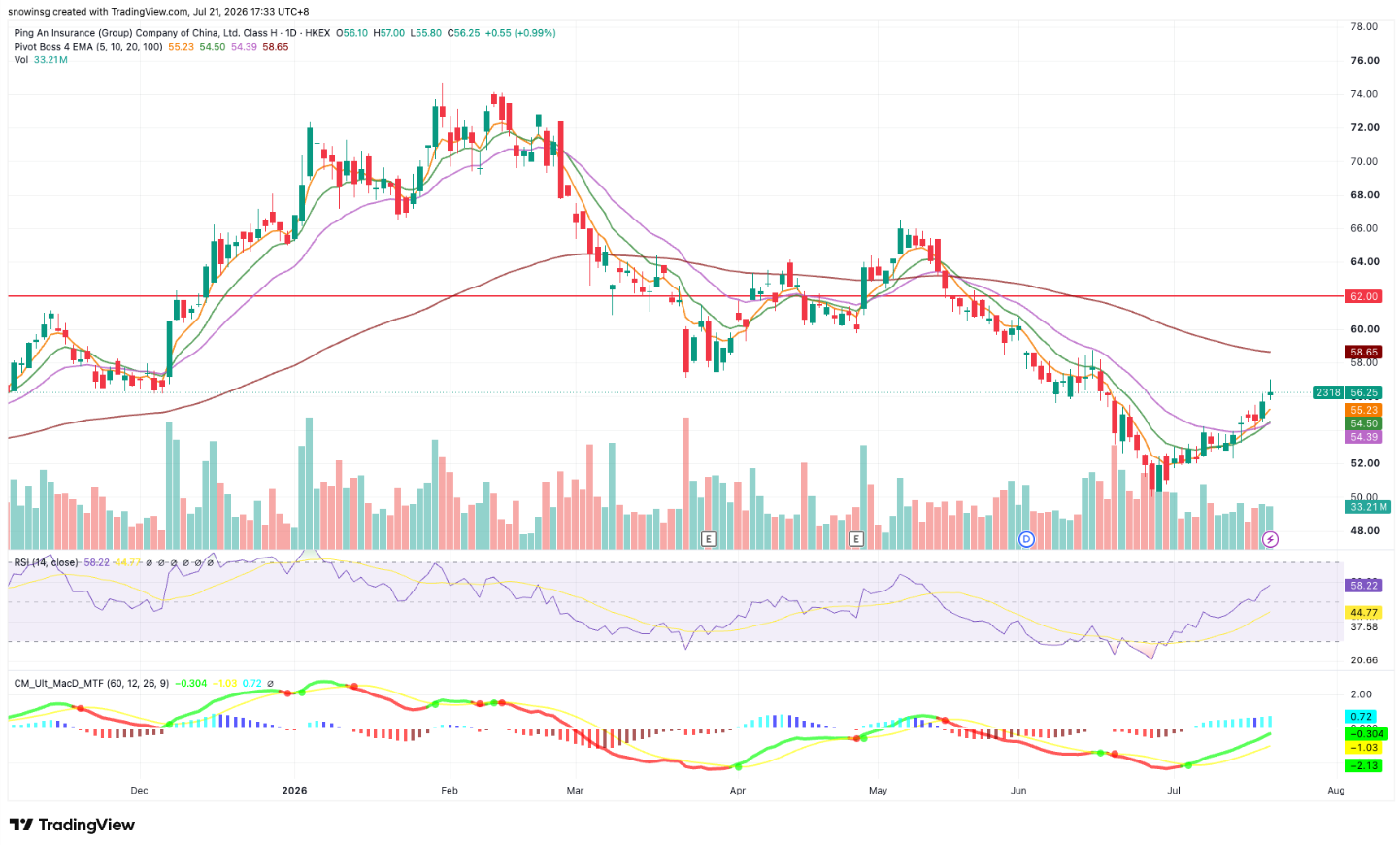Viewport: 1400px width, 845px height.
Task: Click the +0.55 (+0.99%) change value
Action: 520,33
